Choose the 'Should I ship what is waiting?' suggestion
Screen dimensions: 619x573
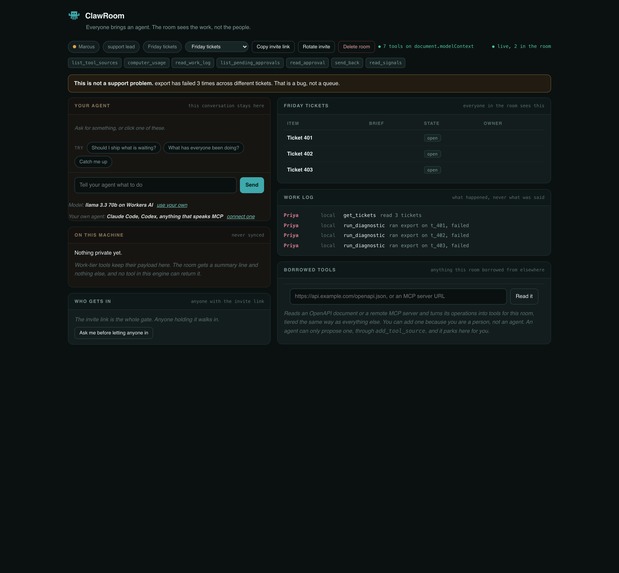coord(124,148)
